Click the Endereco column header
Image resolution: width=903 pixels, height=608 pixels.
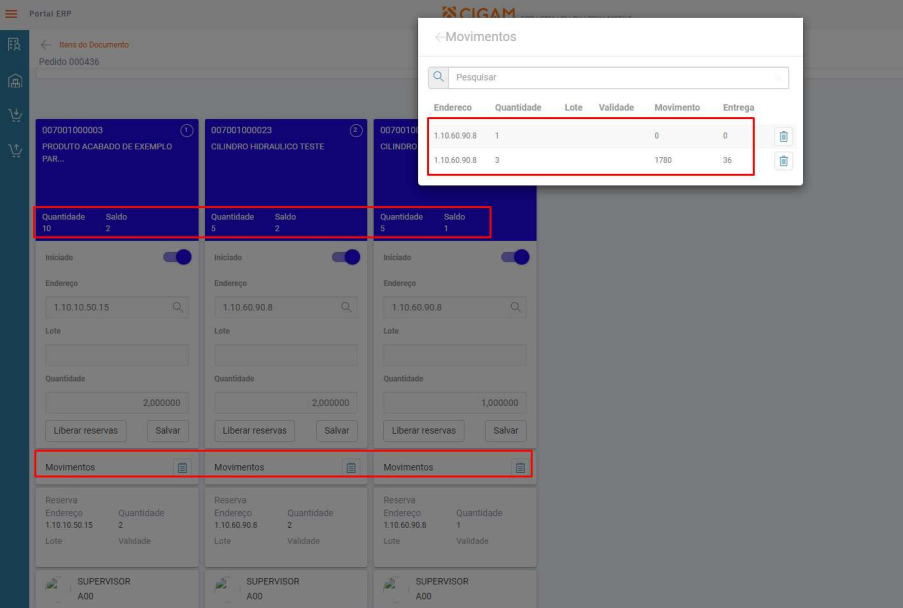(453, 108)
